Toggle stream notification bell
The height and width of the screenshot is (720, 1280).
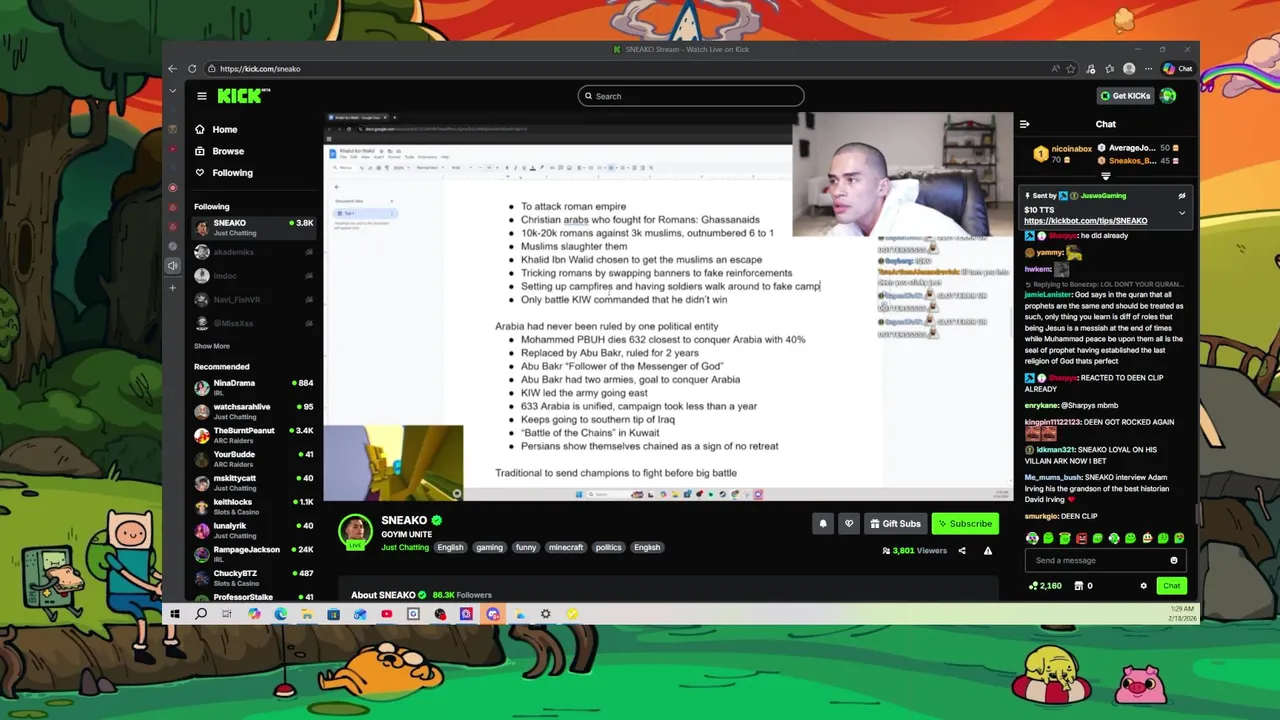(x=823, y=523)
